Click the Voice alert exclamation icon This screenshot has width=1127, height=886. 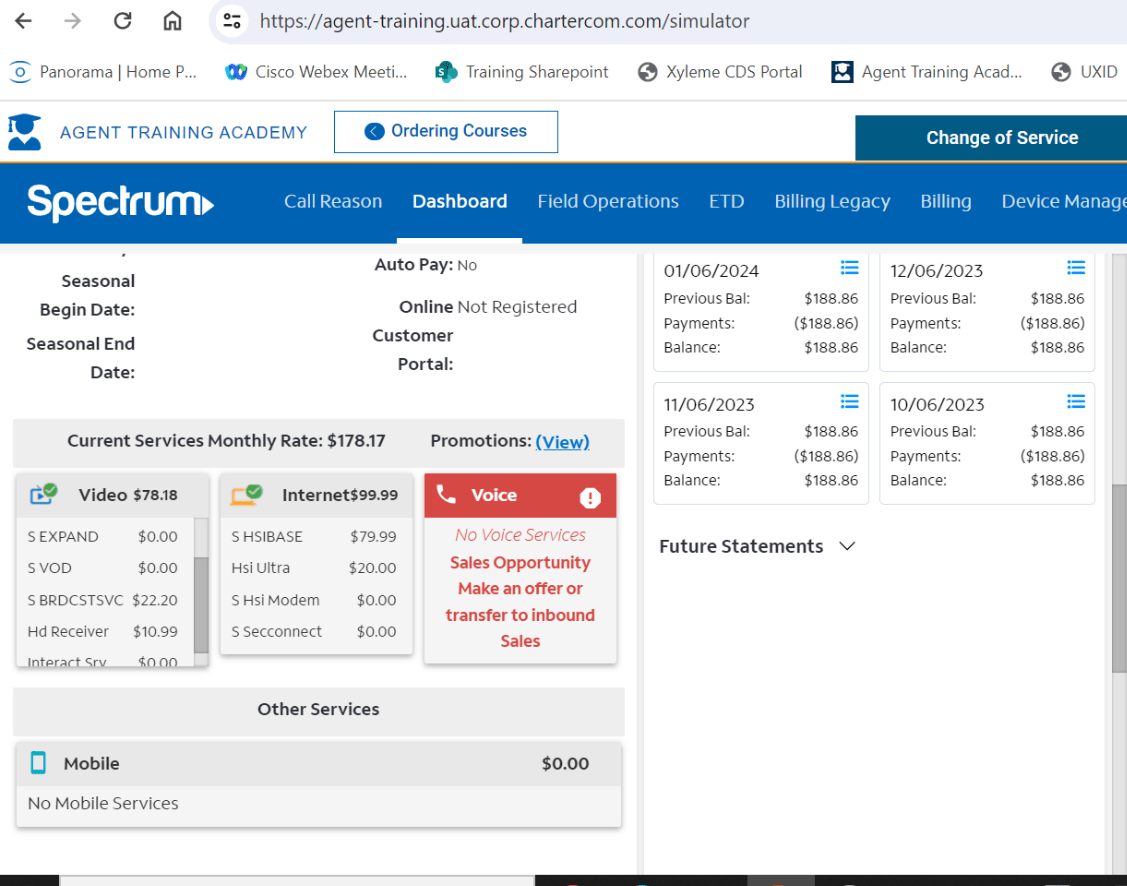click(x=590, y=497)
